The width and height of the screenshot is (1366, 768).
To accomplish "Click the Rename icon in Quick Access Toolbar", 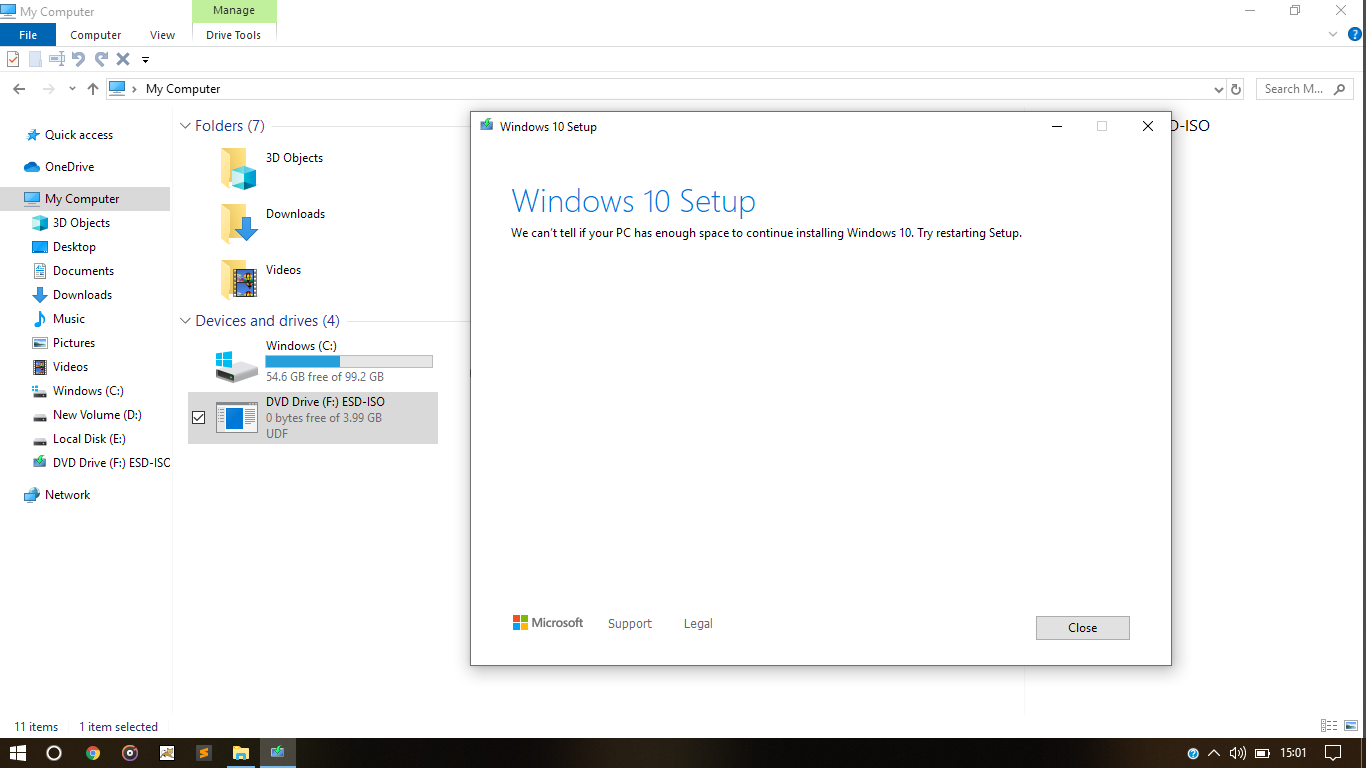I will click(x=57, y=59).
